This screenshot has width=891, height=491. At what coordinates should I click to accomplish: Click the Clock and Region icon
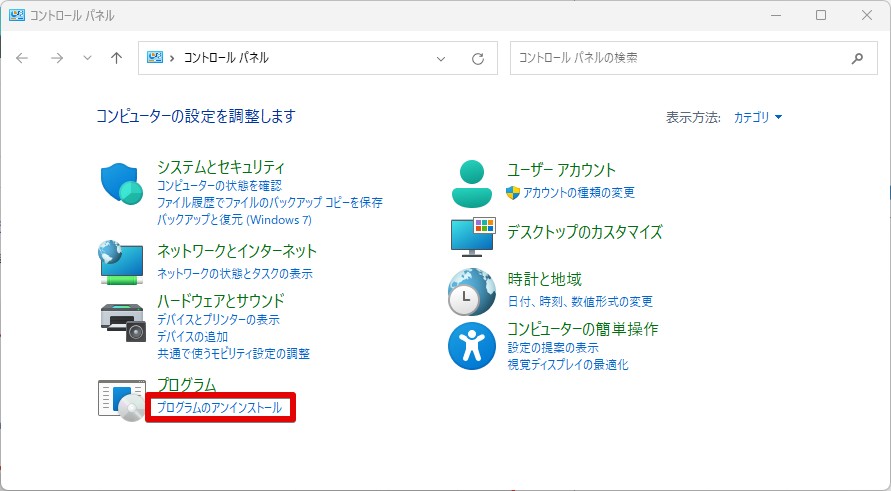(x=472, y=291)
